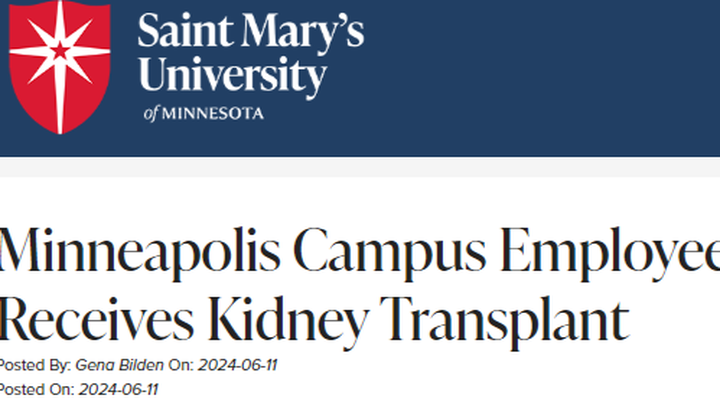
Task: Open author Gena Bilden's link
Action: pos(119,366)
